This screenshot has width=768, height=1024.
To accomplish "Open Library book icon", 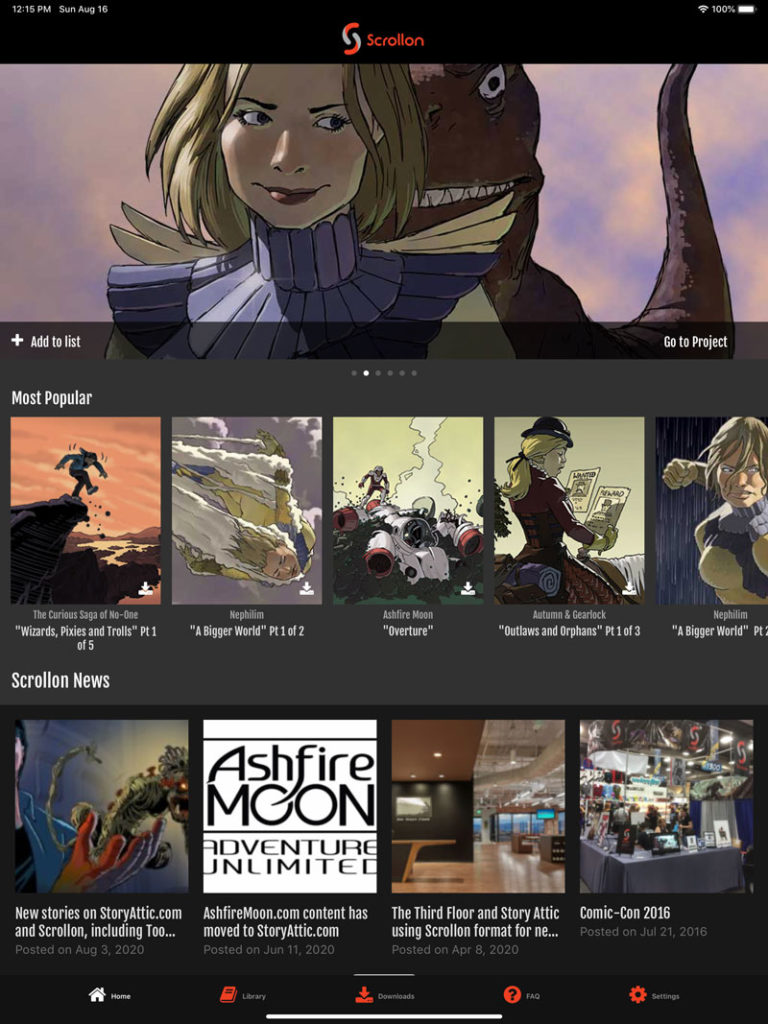I will pos(228,995).
